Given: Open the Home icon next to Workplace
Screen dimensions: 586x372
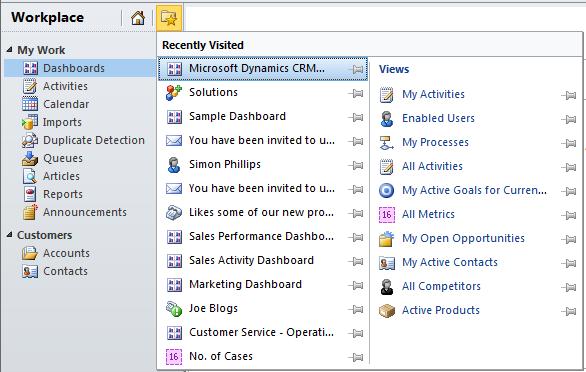Looking at the screenshot, I should coord(138,18).
